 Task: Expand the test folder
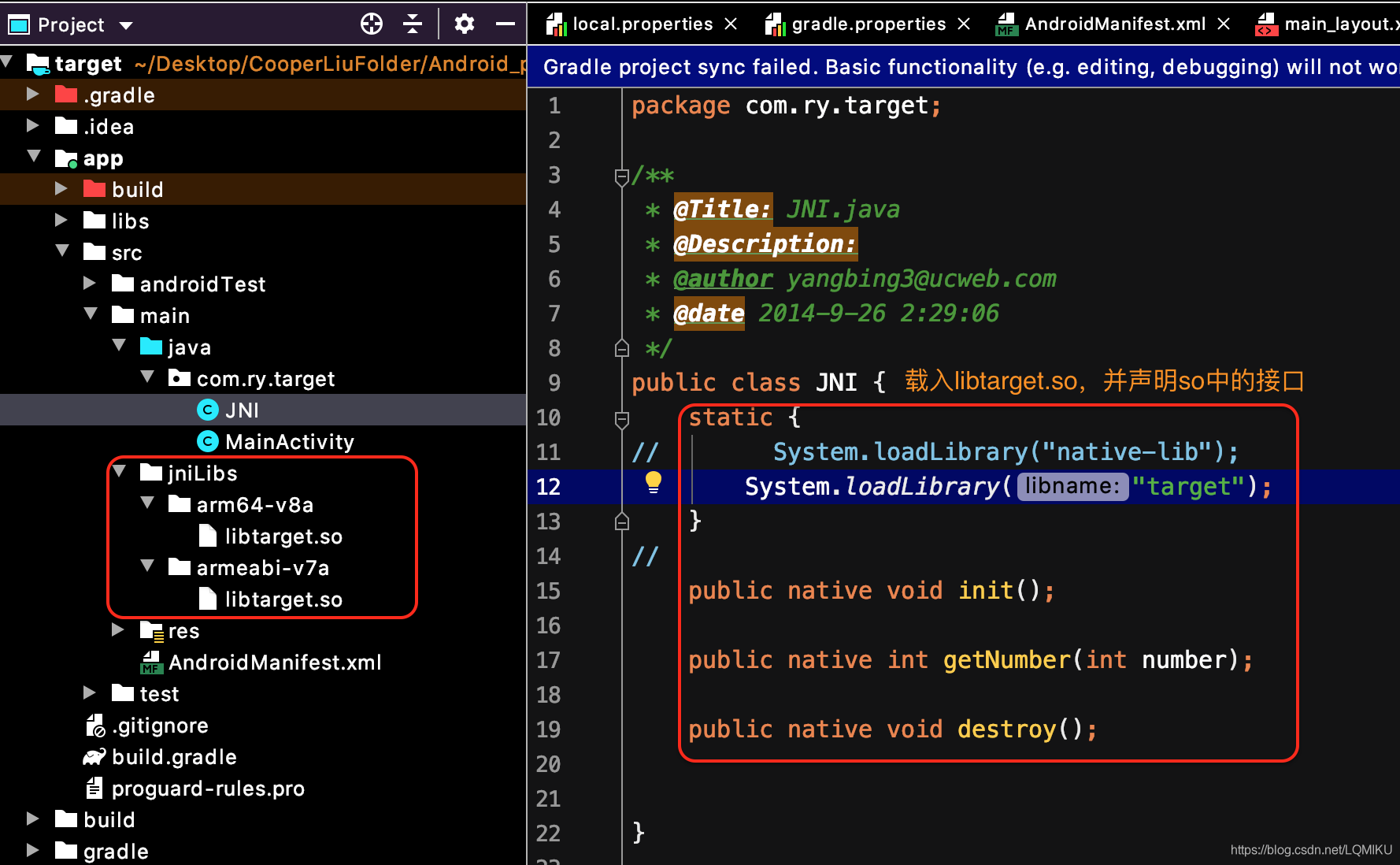coord(89,692)
